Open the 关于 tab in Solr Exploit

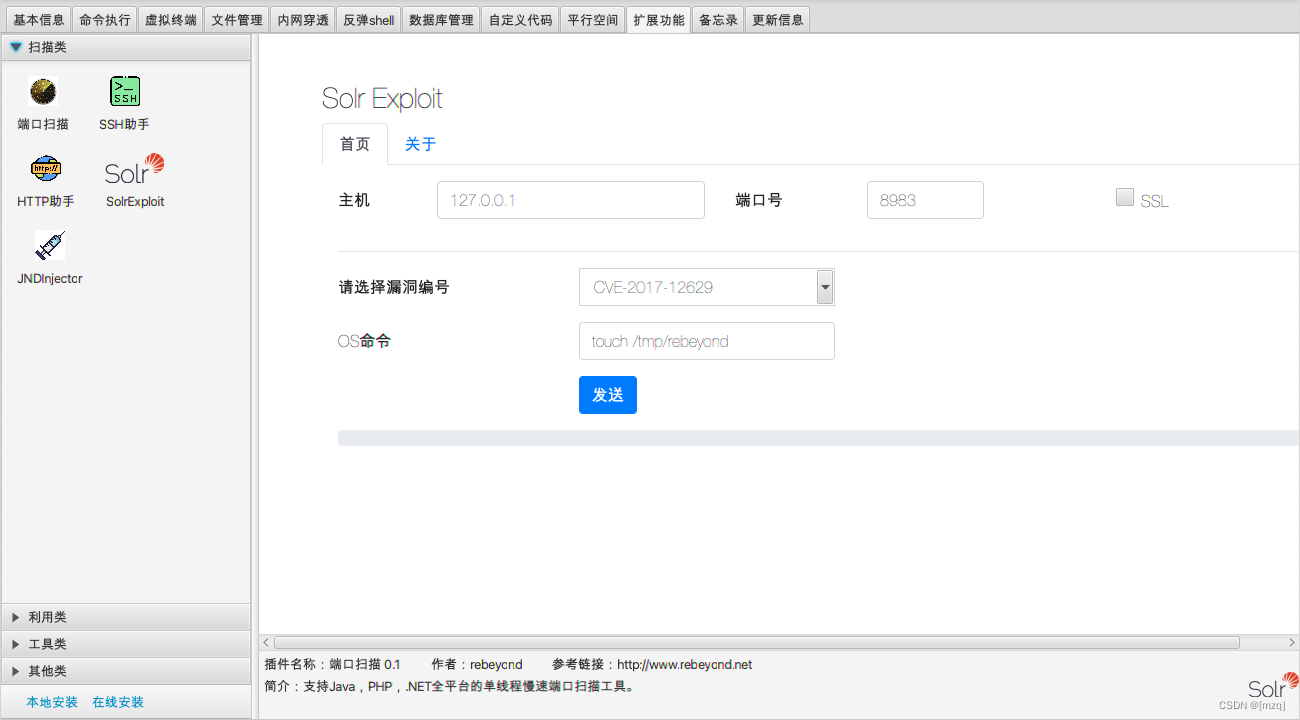pos(420,144)
